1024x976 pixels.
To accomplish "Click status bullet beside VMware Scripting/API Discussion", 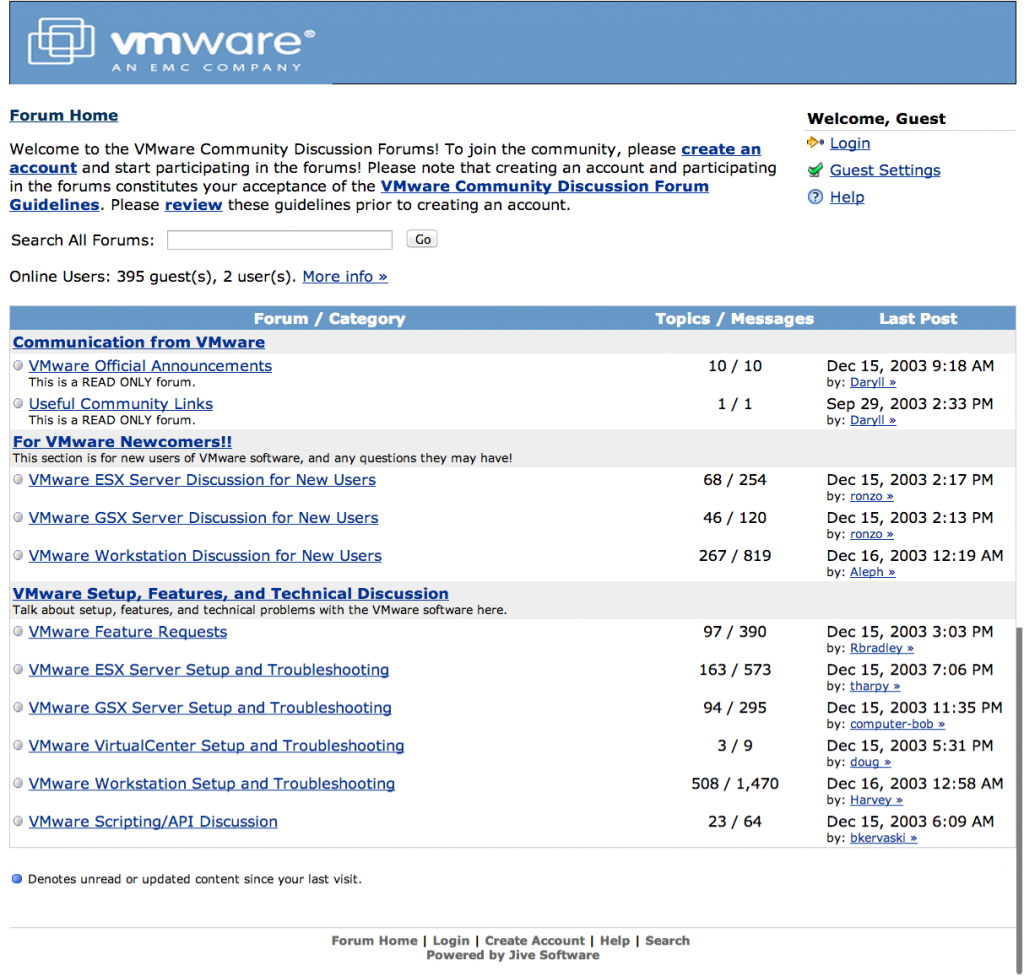I will tap(18, 821).
